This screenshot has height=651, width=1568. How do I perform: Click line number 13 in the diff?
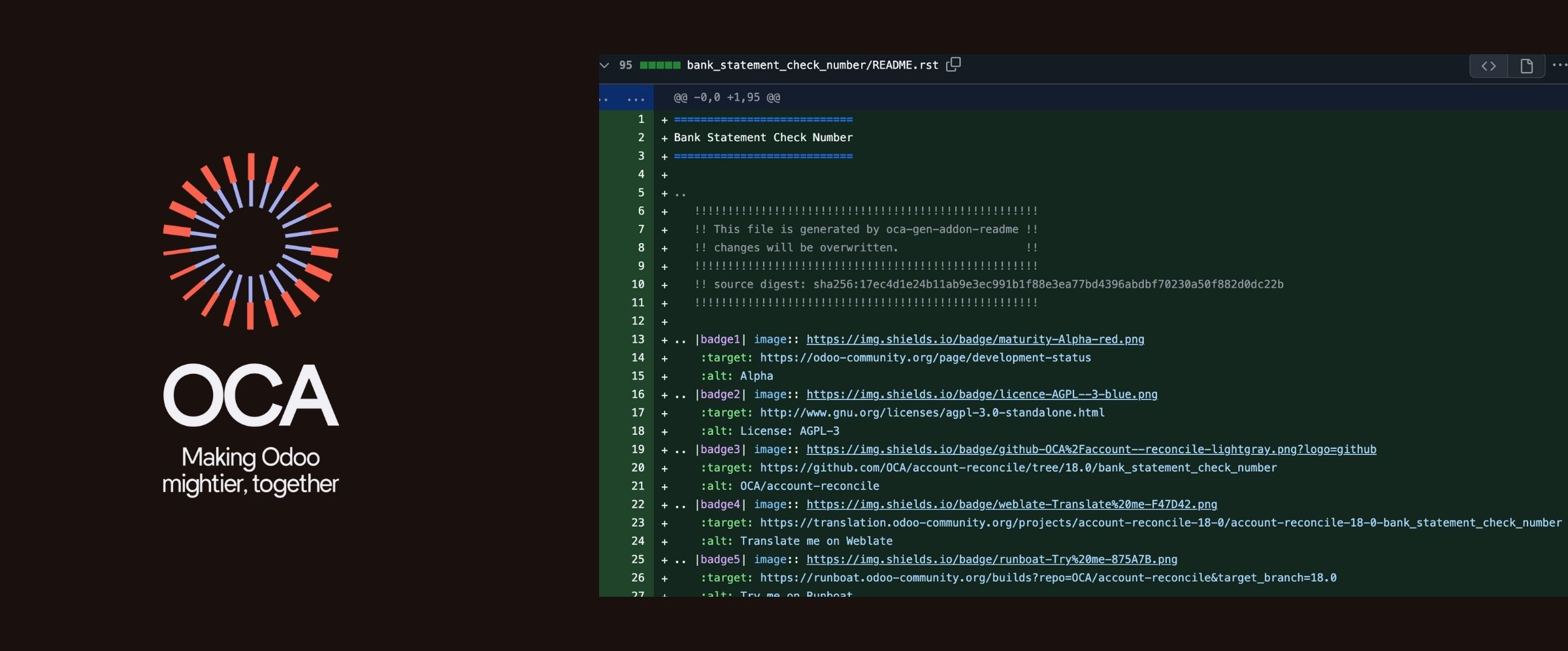(x=638, y=339)
